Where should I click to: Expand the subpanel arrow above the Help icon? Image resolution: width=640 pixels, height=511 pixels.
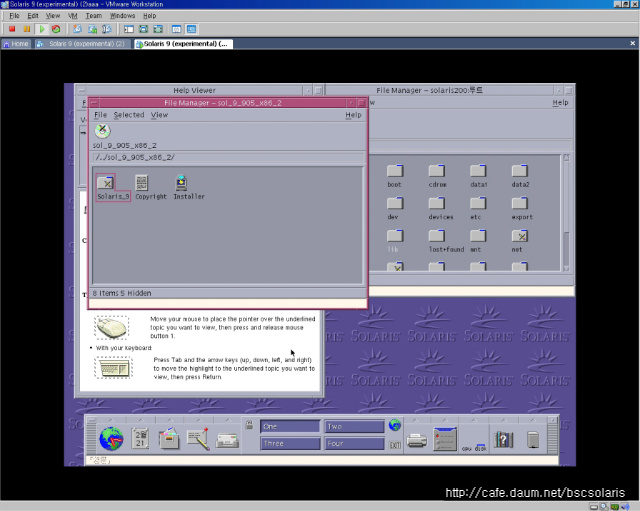click(x=503, y=420)
